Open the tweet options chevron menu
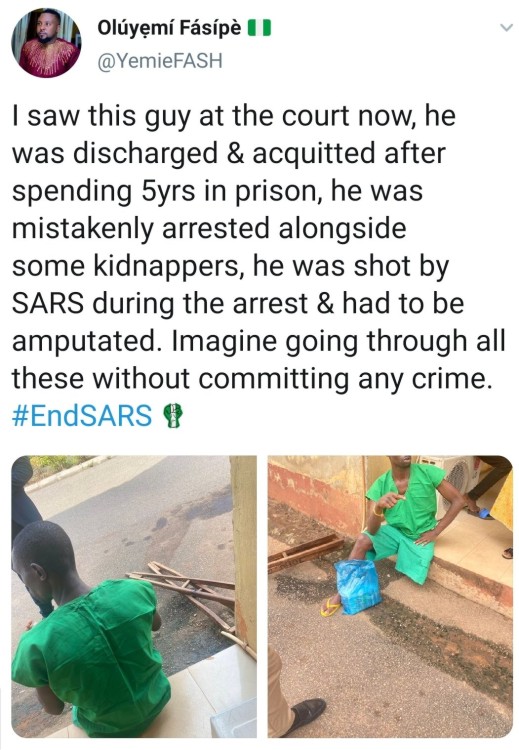The height and width of the screenshot is (750, 519). [x=506, y=28]
